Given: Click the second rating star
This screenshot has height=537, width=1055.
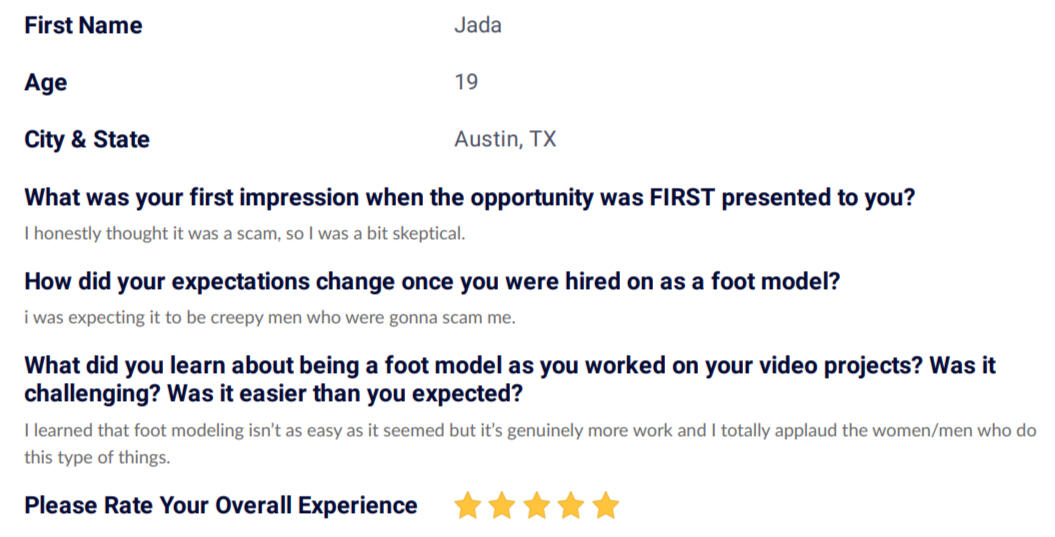Looking at the screenshot, I should pos(502,505).
